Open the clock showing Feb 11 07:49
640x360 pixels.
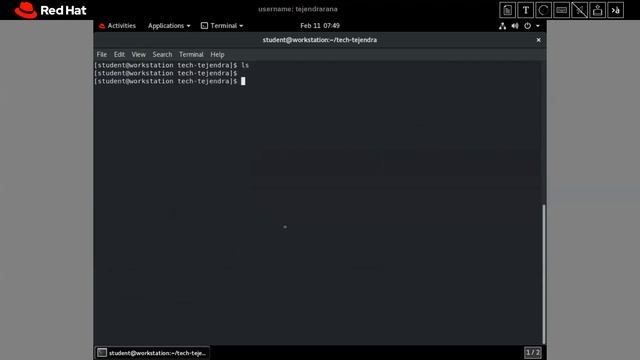pos(320,26)
